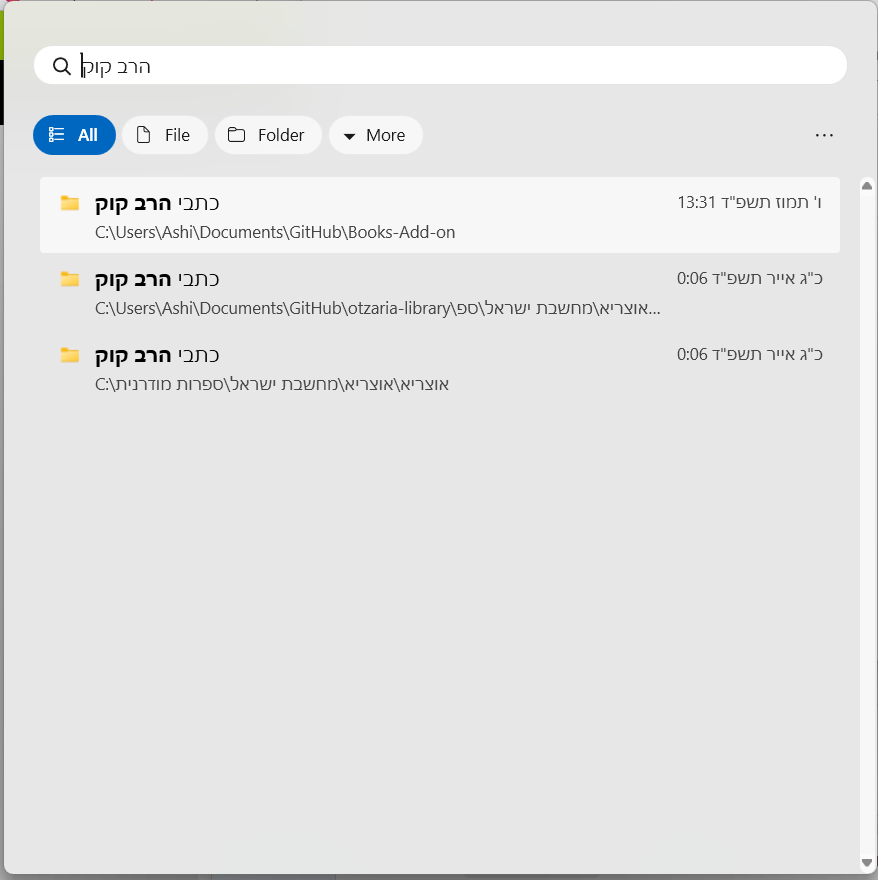This screenshot has width=878, height=880.
Task: Open the result located in Books-Add-on
Action: coord(440,215)
